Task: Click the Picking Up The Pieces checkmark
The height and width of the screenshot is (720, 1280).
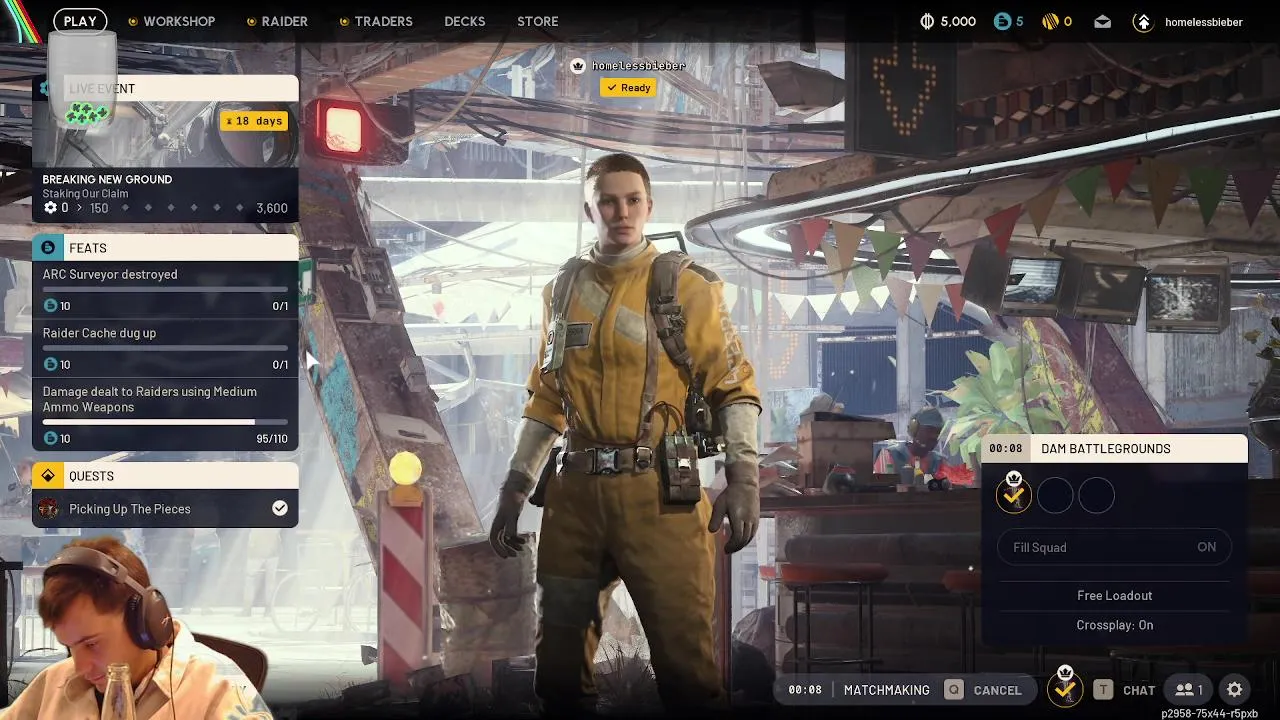Action: pos(280,509)
